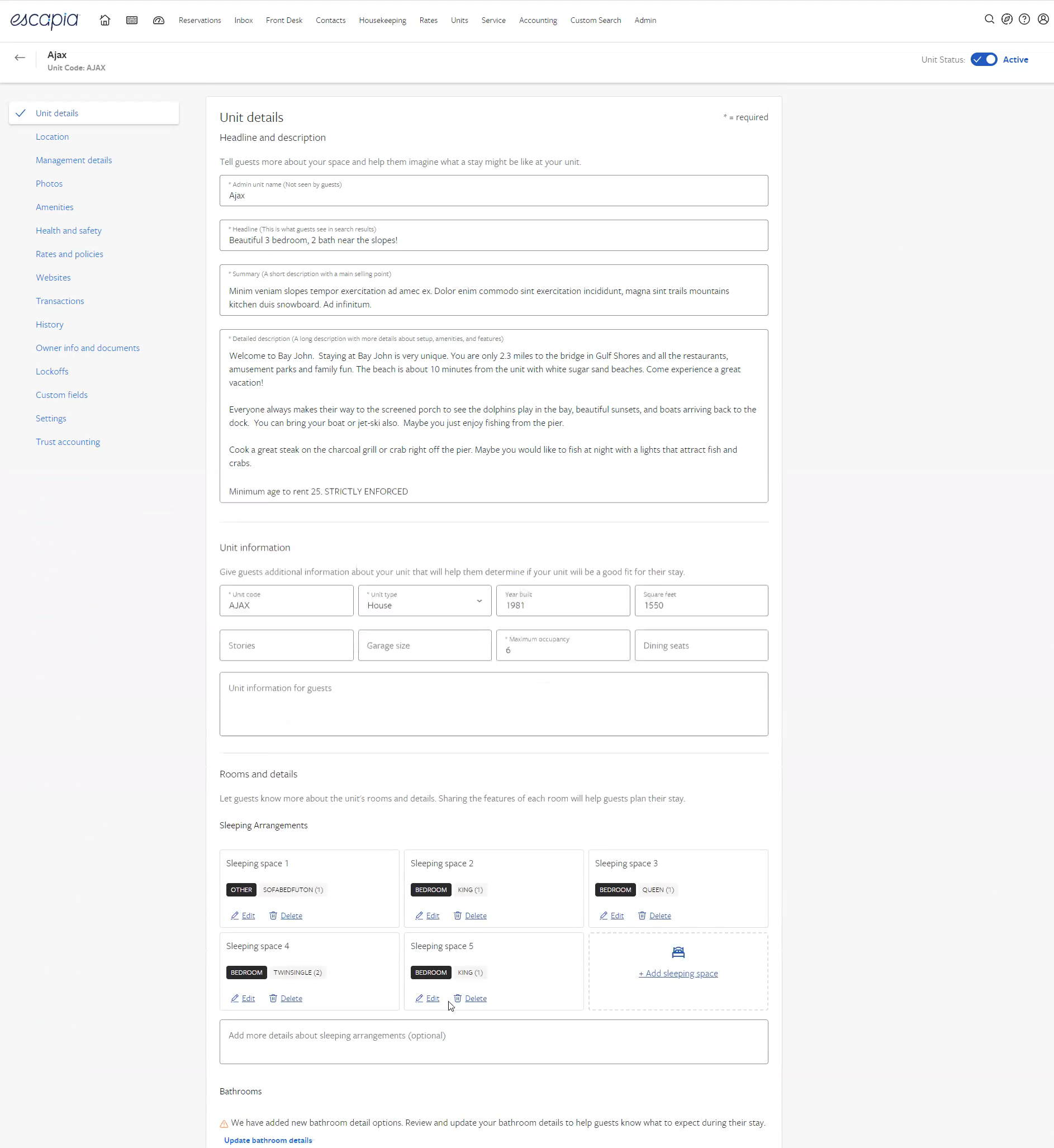Open the Service menu
This screenshot has height=1148, width=1054.
493,20
